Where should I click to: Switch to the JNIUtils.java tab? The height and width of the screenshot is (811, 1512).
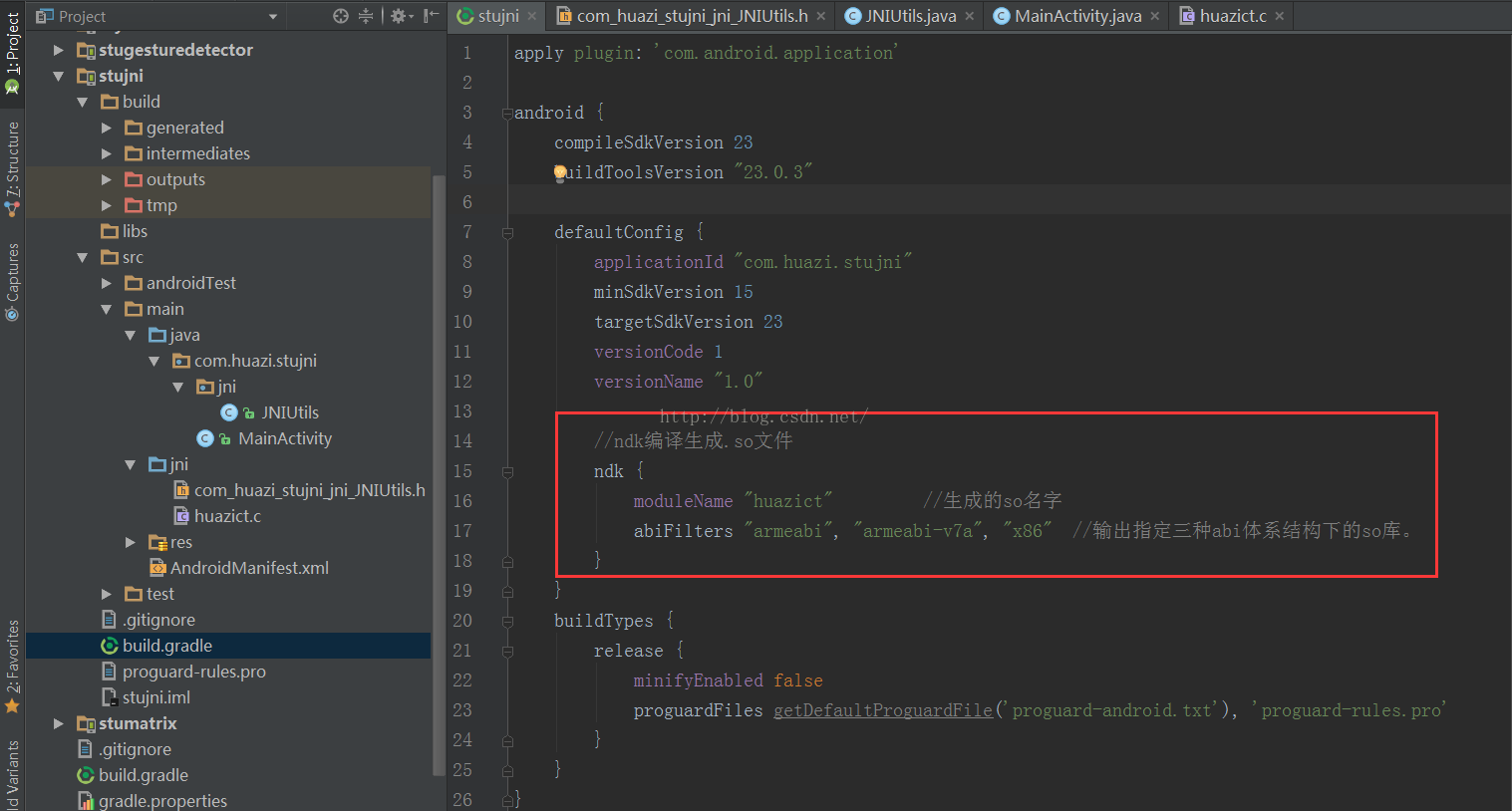coord(910,16)
